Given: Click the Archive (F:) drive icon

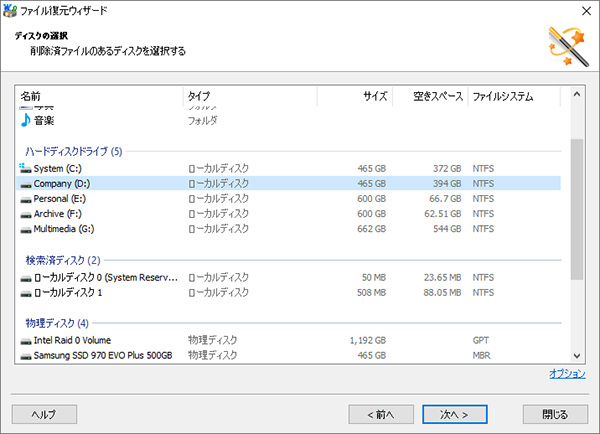Looking at the screenshot, I should point(26,214).
